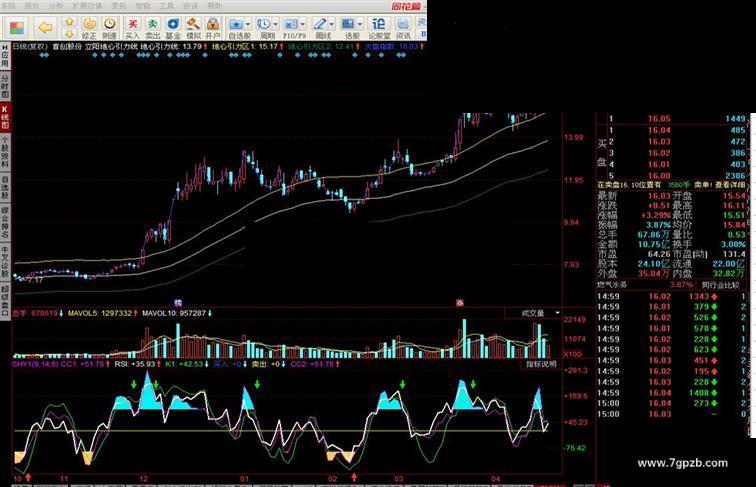Open the colorful home grid icon
The image size is (756, 487).
click(16, 27)
